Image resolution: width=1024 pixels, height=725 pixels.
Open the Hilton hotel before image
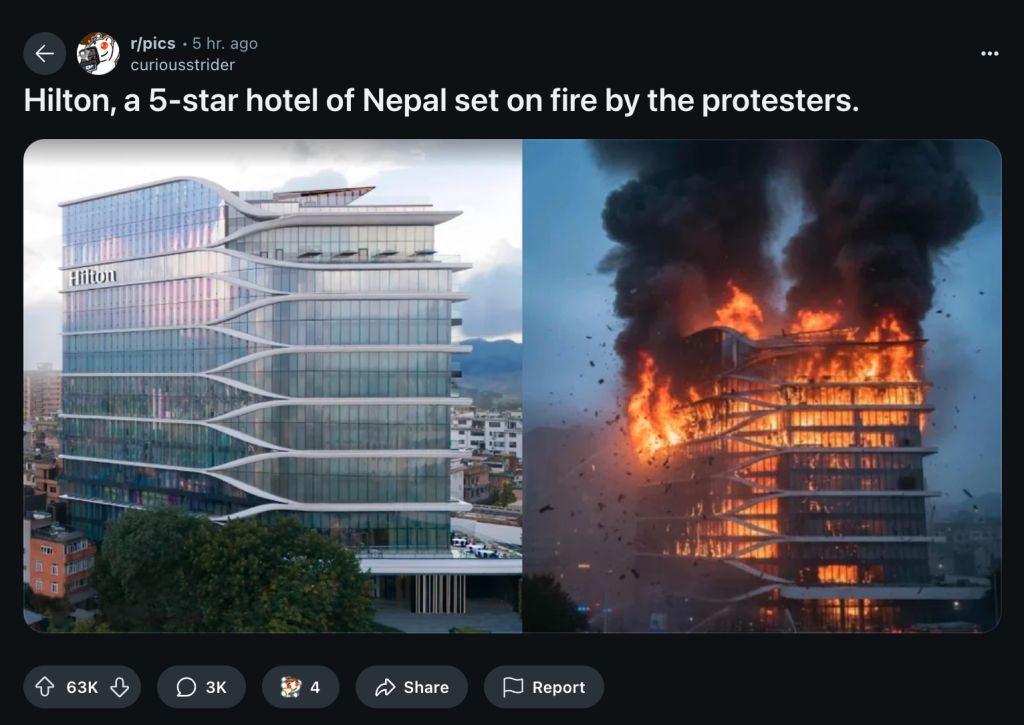[273, 386]
